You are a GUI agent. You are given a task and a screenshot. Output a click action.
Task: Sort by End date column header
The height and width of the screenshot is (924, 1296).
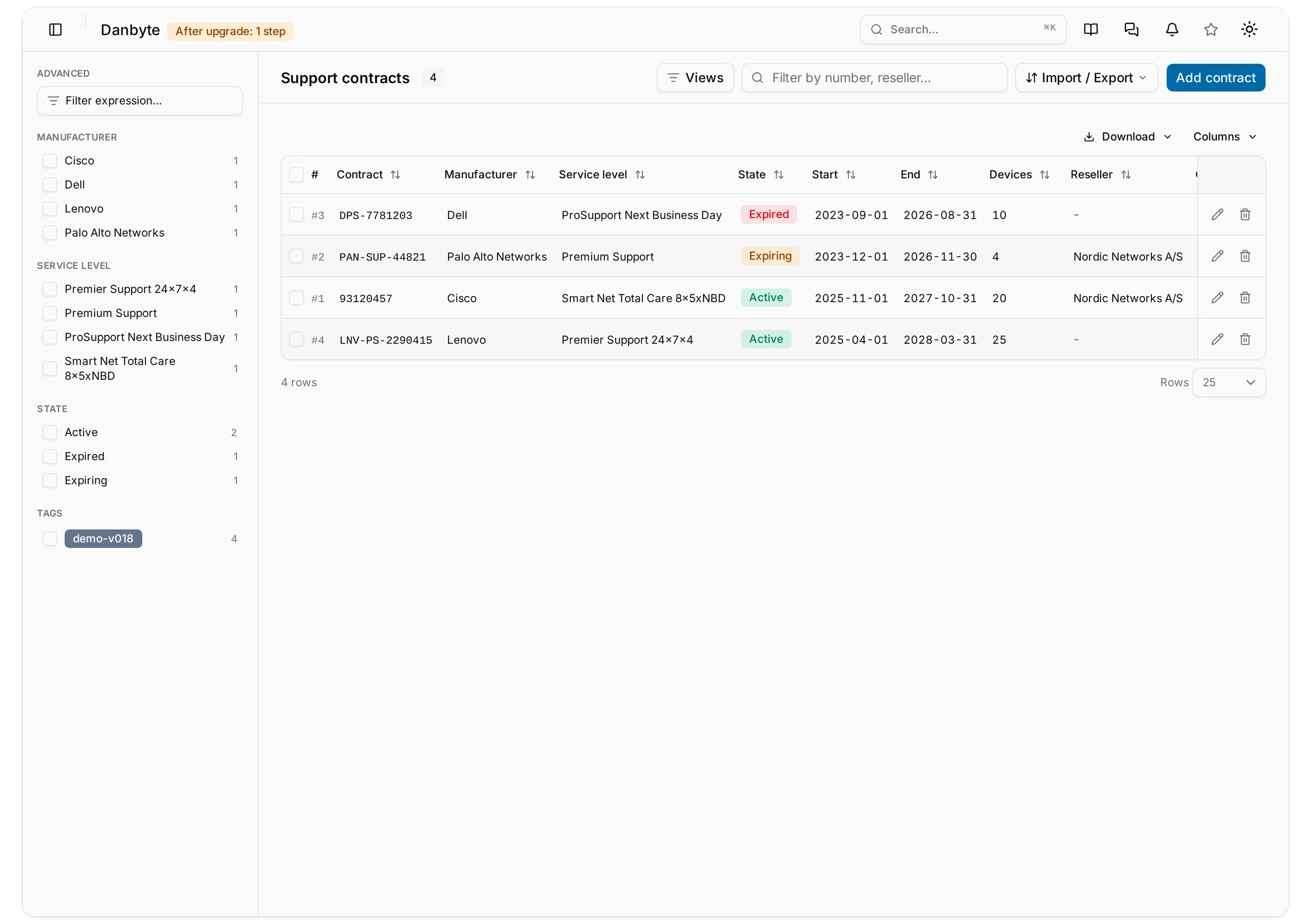(919, 174)
